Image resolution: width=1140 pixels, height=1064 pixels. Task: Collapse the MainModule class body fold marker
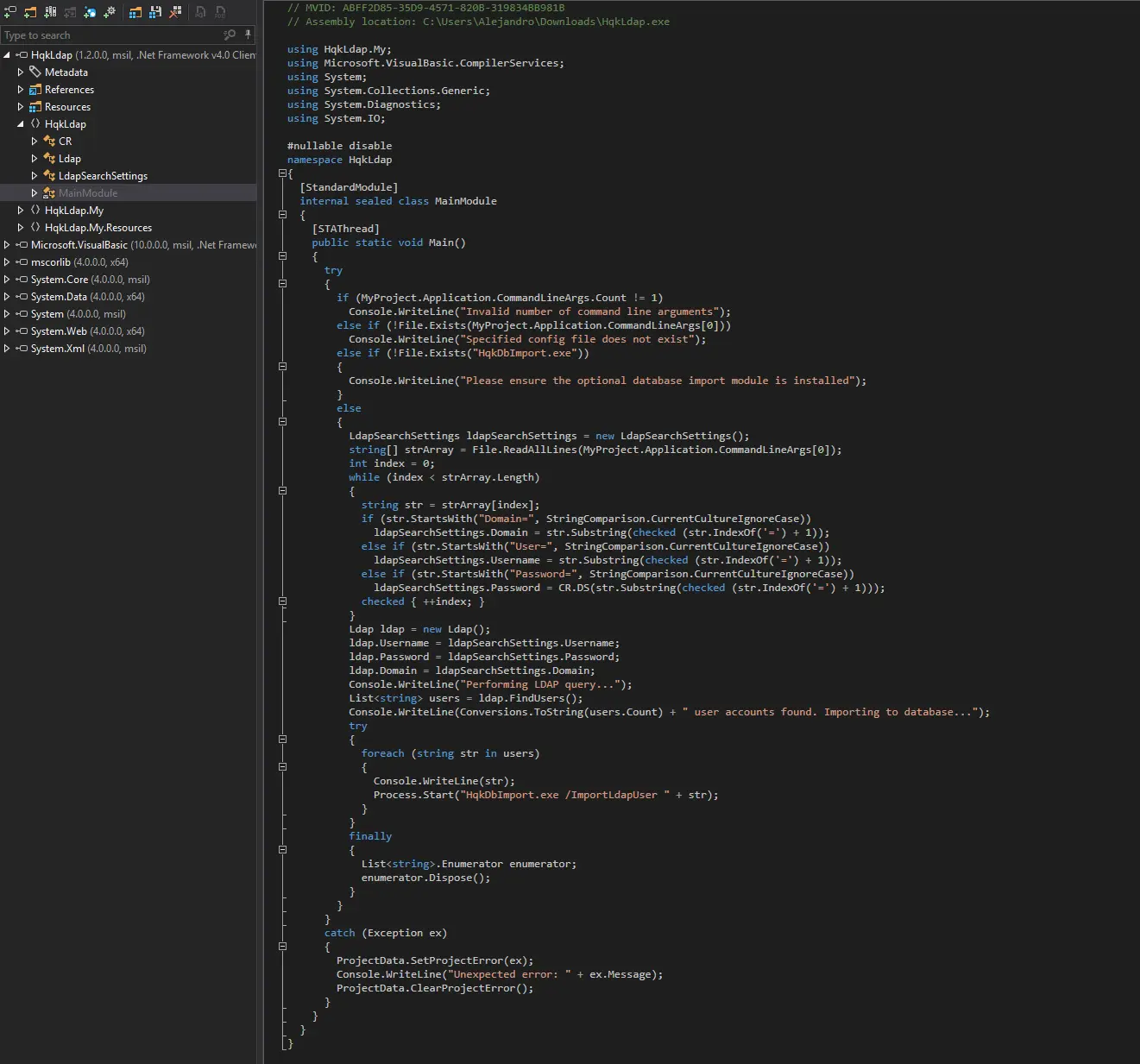tap(282, 215)
